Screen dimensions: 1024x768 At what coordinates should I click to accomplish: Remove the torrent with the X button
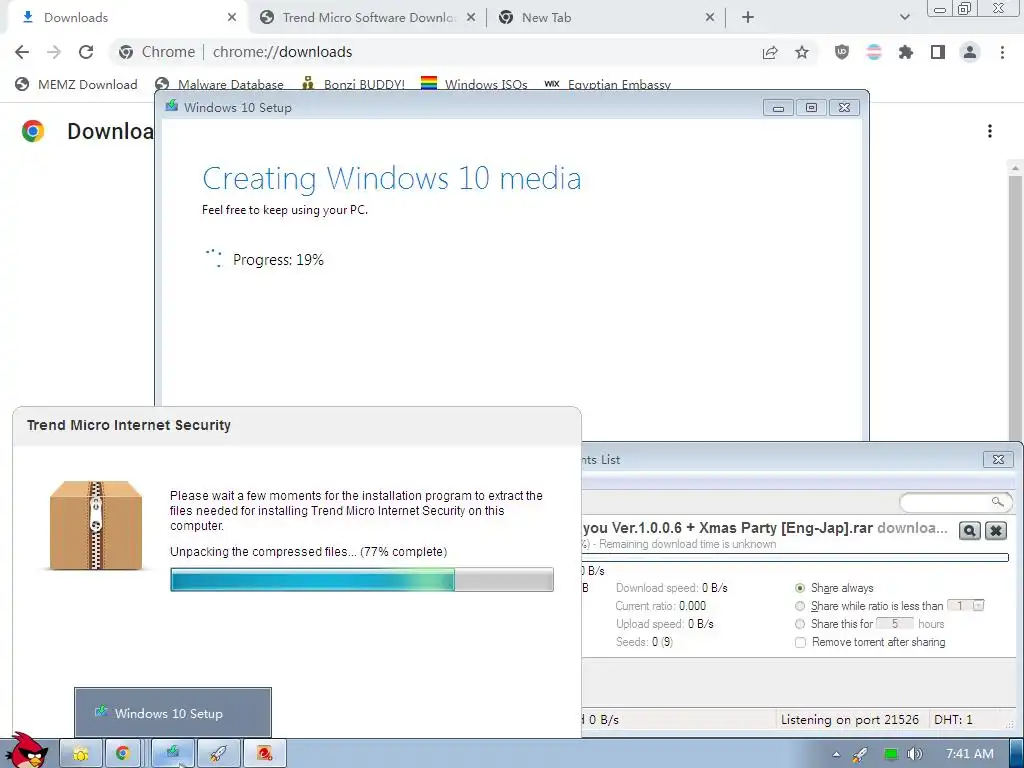pyautogui.click(x=996, y=530)
